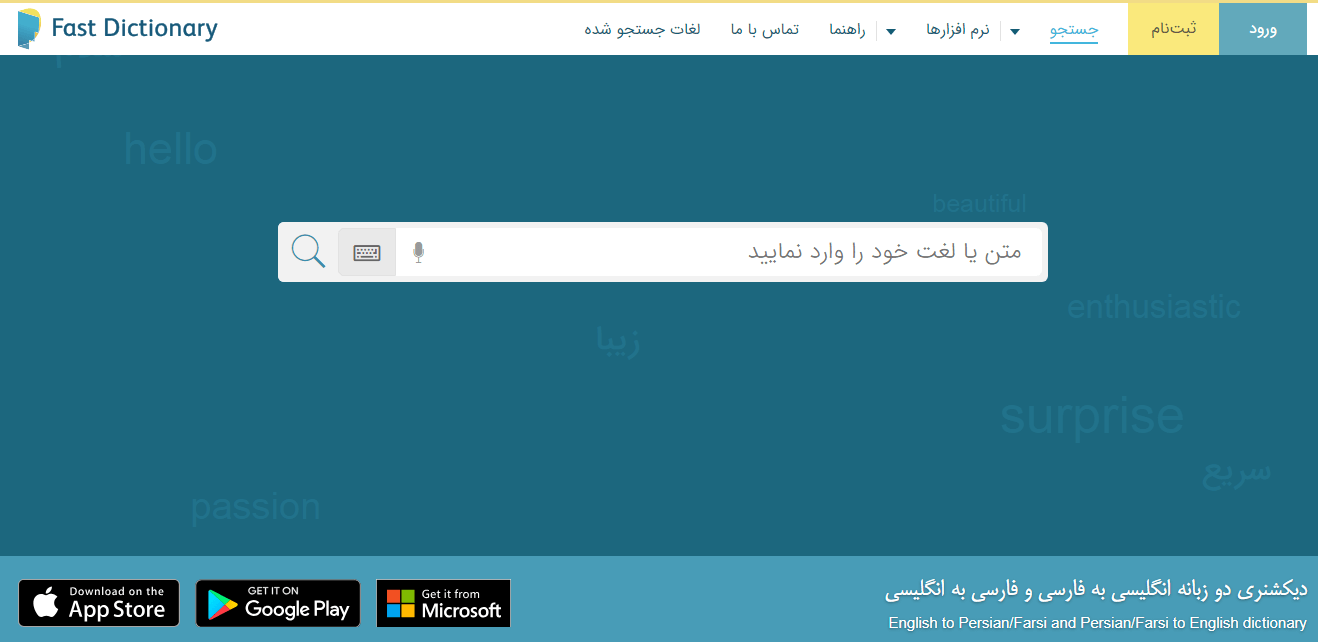This screenshot has height=642, width=1318.
Task: Click the Fast Dictionary title text
Action: pos(134,29)
